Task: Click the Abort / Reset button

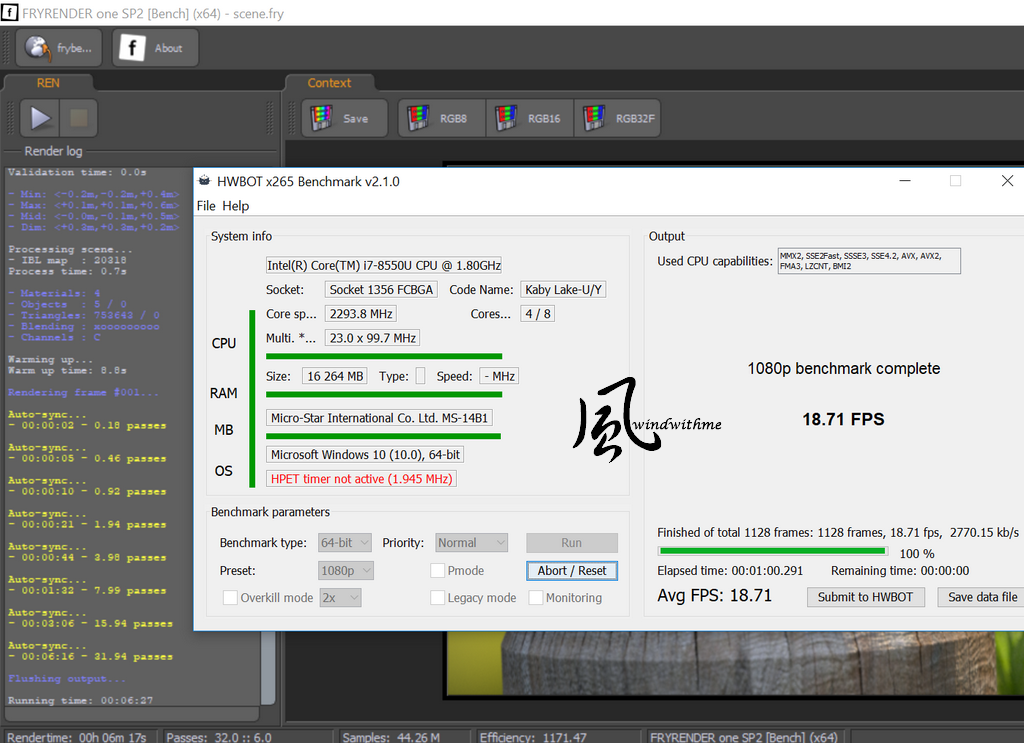Action: coord(571,571)
